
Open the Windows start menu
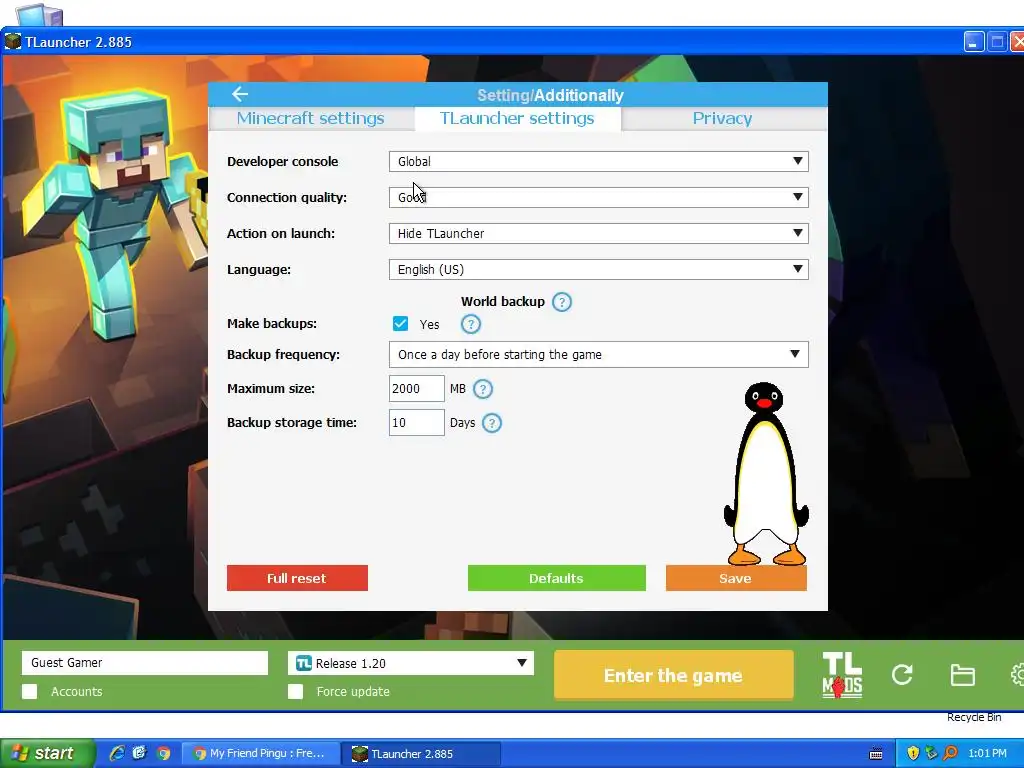click(47, 753)
